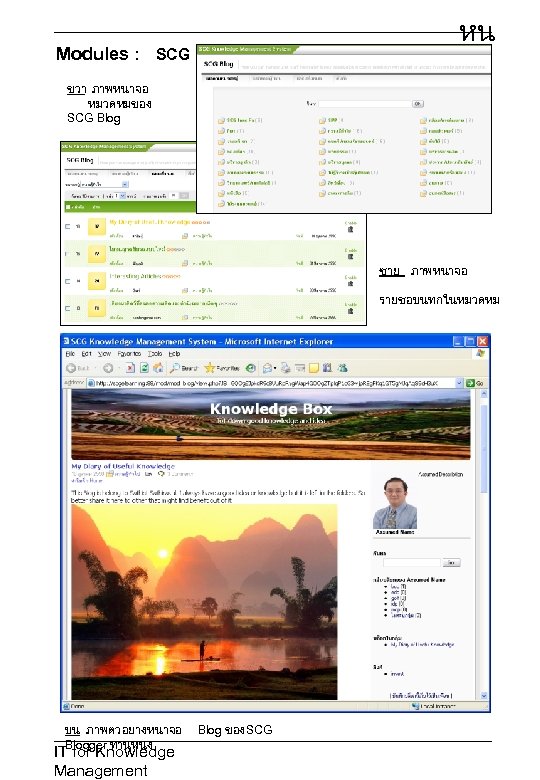Open the 'golf' category link in sidebar
This screenshot has height=780, width=540.
[x=398, y=598]
